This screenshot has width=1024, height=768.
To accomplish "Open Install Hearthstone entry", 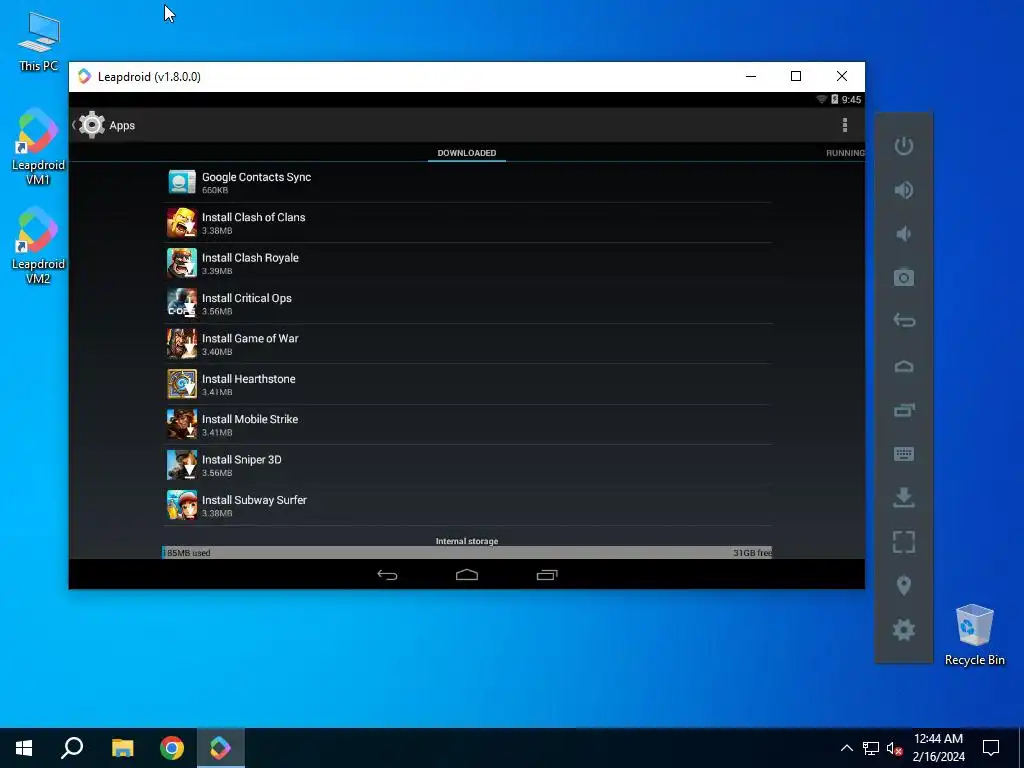I will click(x=467, y=385).
